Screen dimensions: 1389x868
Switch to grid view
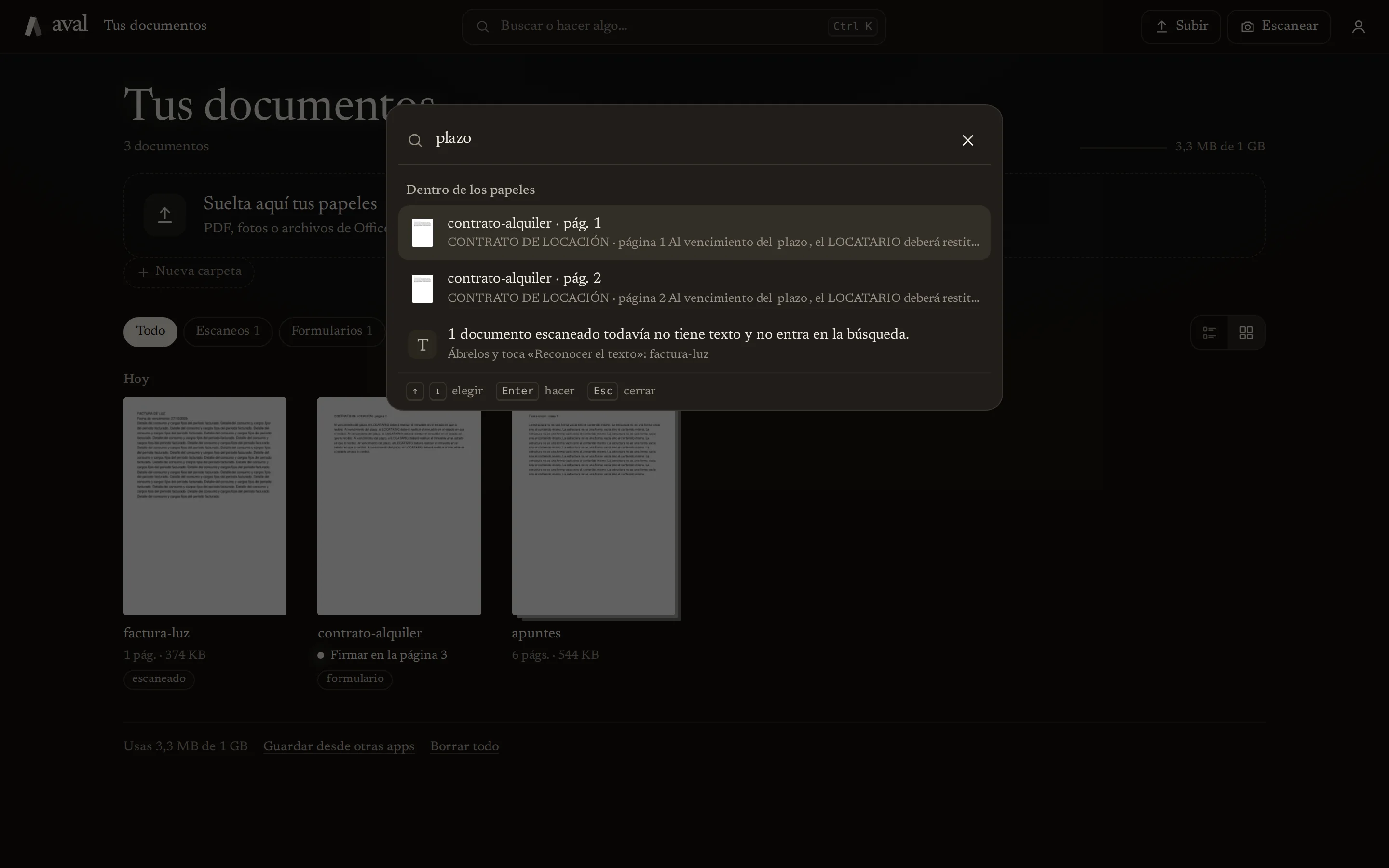pos(1246,332)
